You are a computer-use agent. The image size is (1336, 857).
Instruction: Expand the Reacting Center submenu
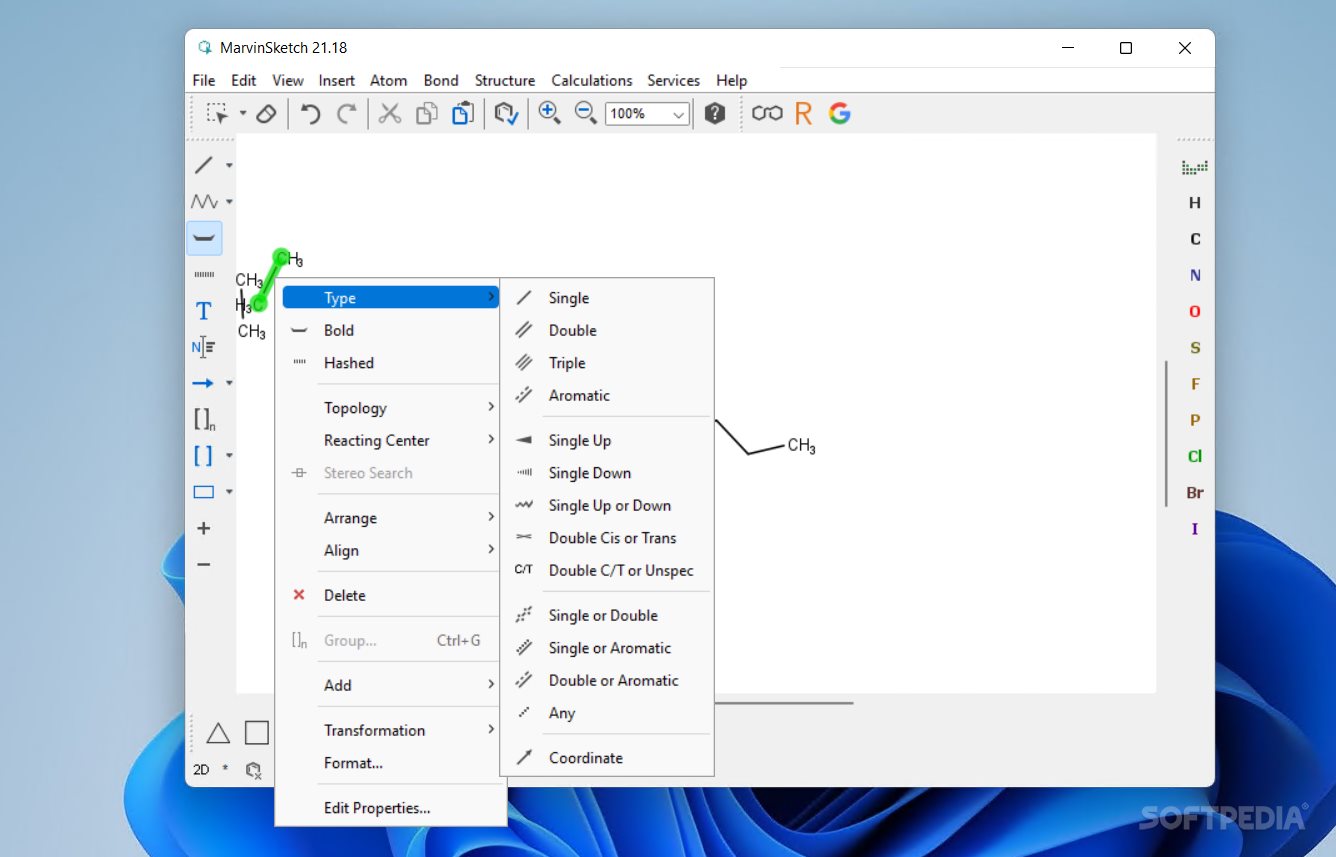pyautogui.click(x=390, y=440)
